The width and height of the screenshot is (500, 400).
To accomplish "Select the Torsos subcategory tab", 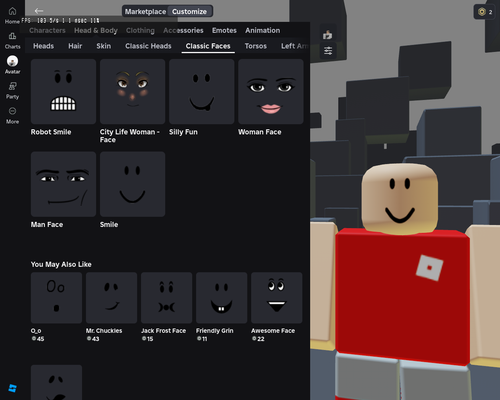I will coord(256,46).
